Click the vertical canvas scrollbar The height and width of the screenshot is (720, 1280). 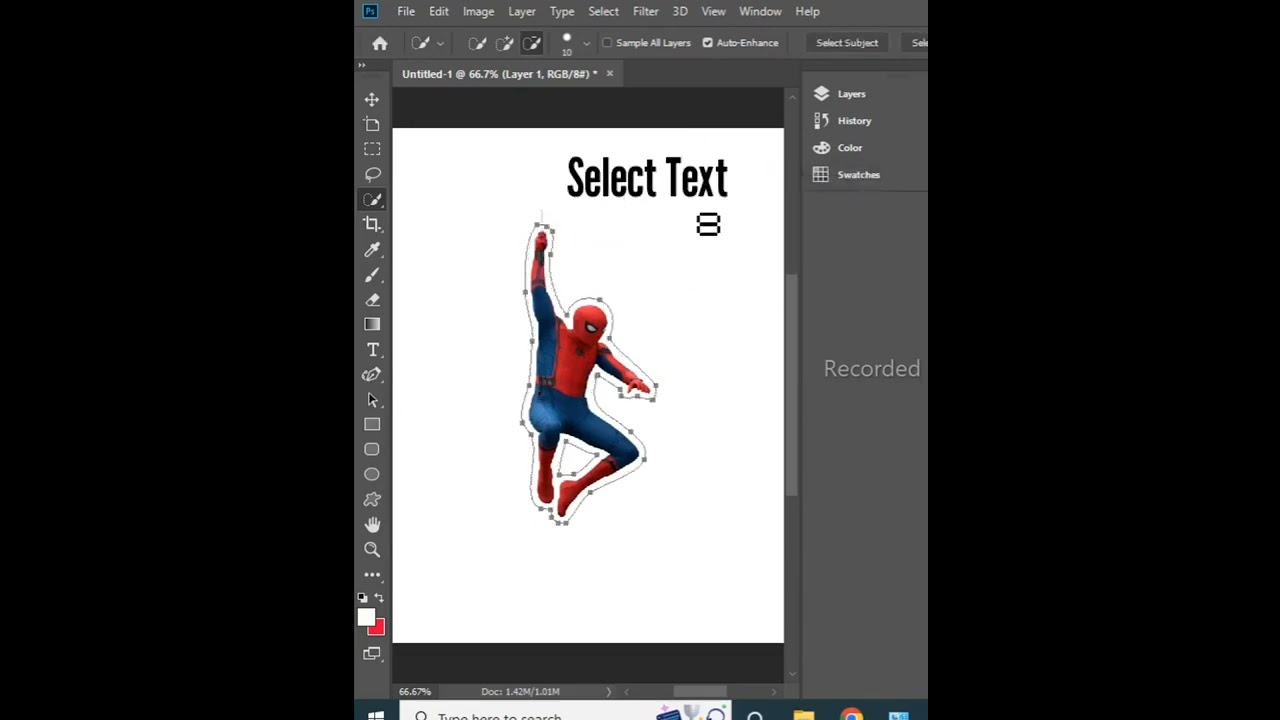coord(792,385)
